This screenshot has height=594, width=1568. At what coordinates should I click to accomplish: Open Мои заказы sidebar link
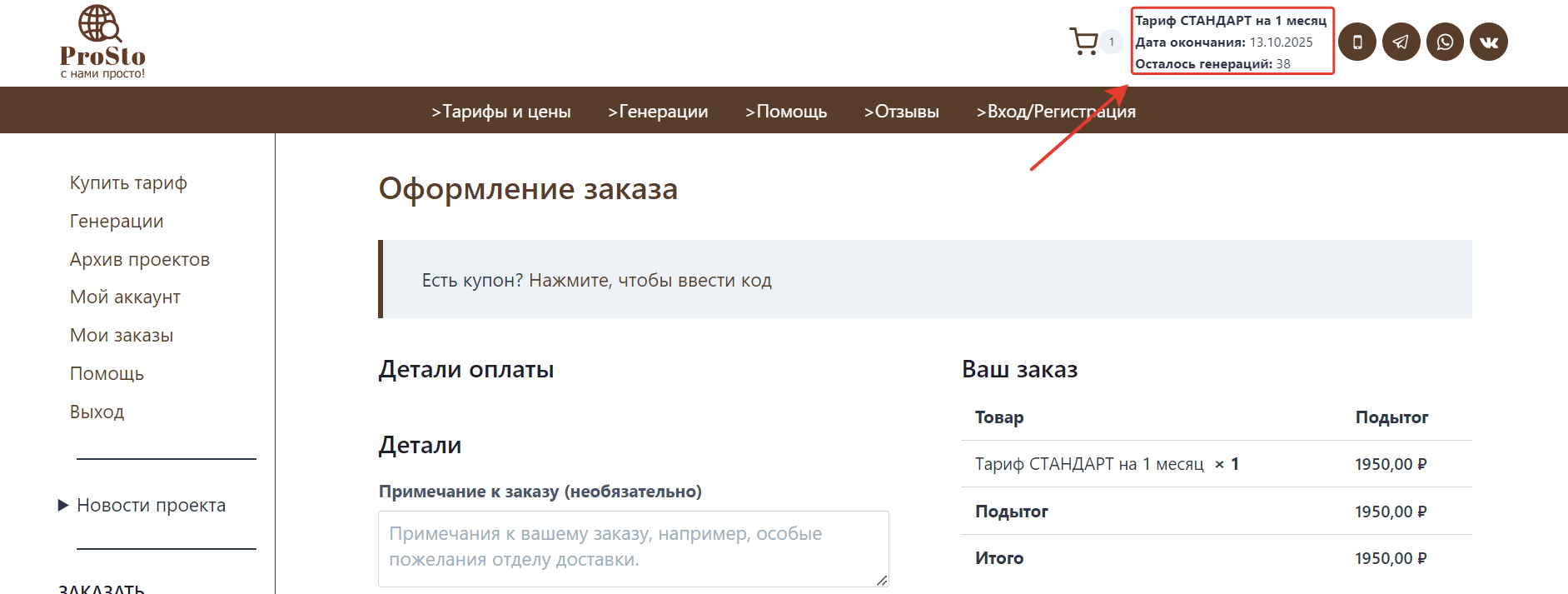(x=122, y=335)
